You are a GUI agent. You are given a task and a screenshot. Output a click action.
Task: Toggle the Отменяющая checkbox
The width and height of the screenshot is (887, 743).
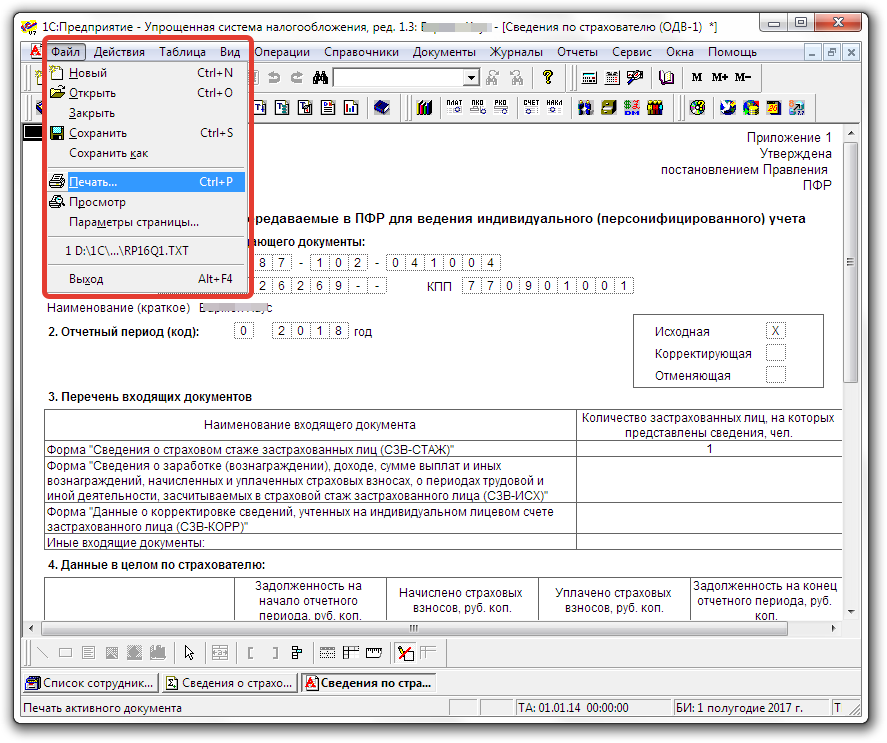pyautogui.click(x=776, y=375)
